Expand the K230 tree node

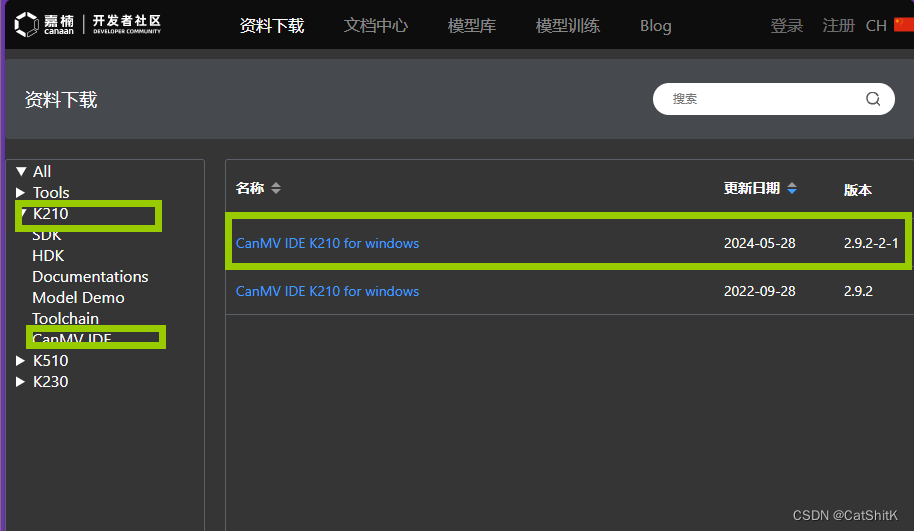[21, 382]
